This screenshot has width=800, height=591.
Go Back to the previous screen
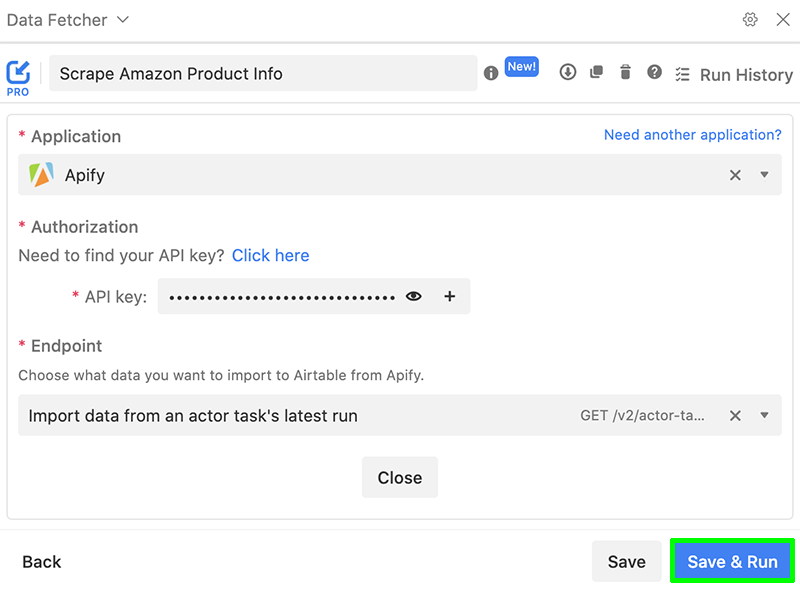tap(42, 562)
